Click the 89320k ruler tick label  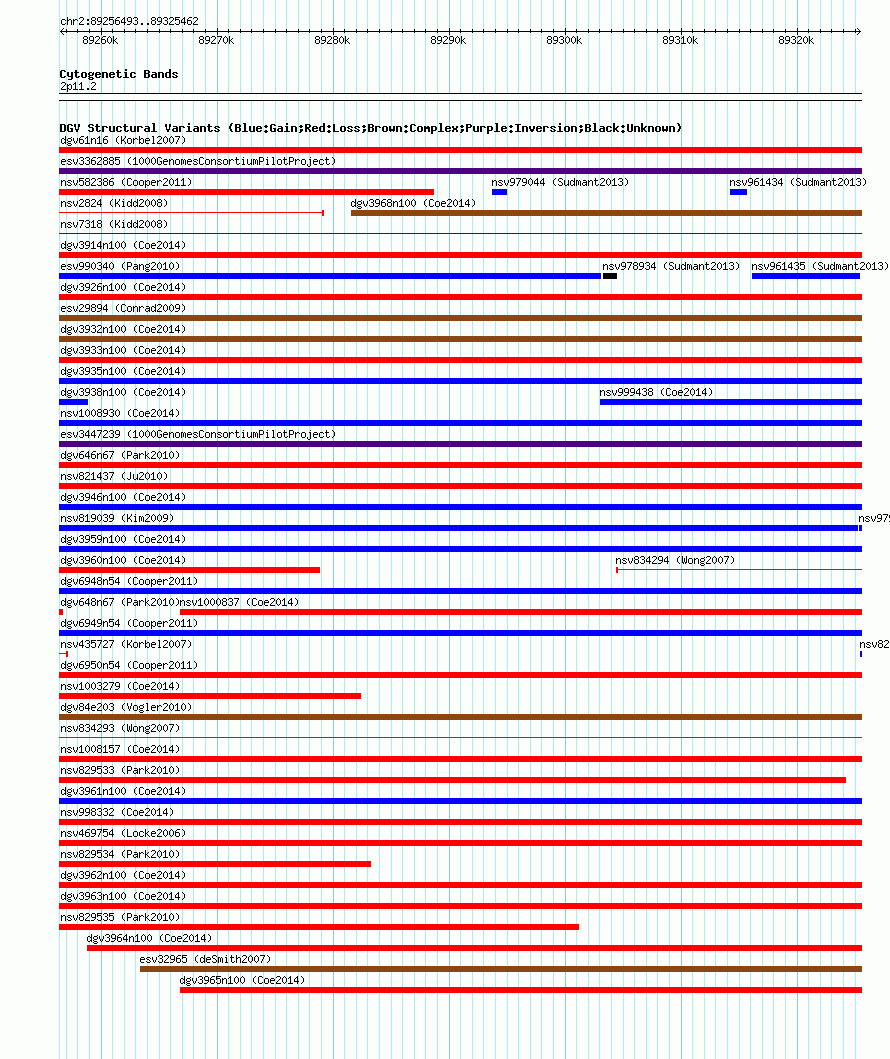[796, 41]
